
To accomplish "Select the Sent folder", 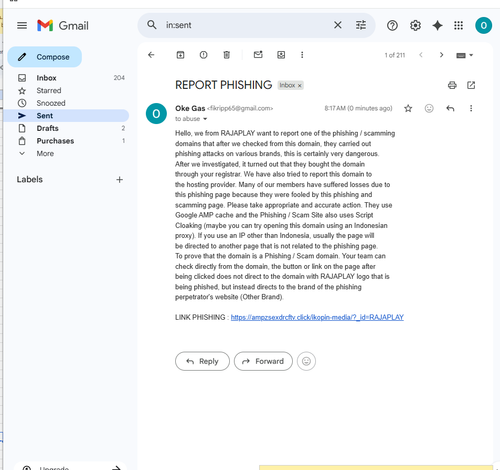I will pyautogui.click(x=66, y=116).
